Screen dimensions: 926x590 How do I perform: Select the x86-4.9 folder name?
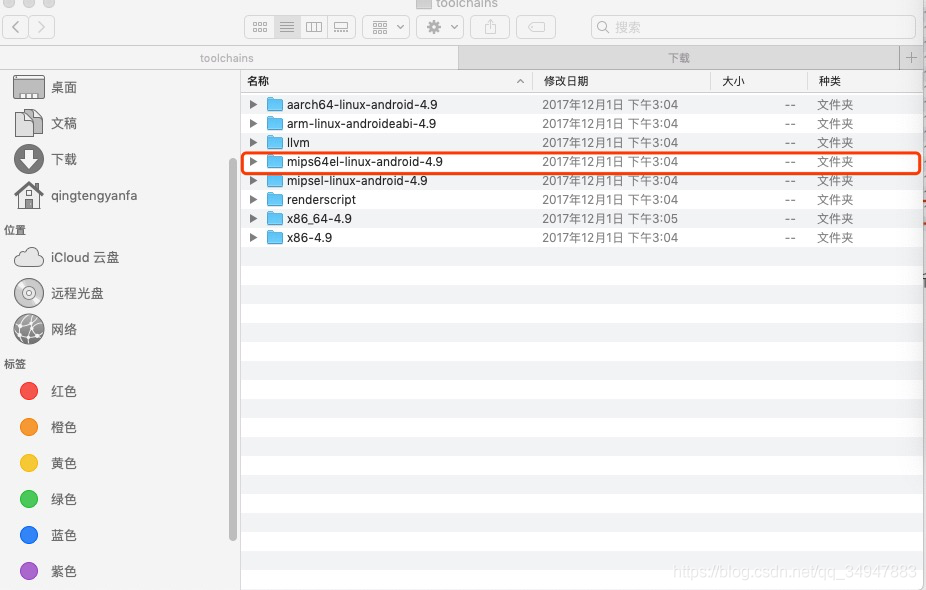[x=309, y=237]
